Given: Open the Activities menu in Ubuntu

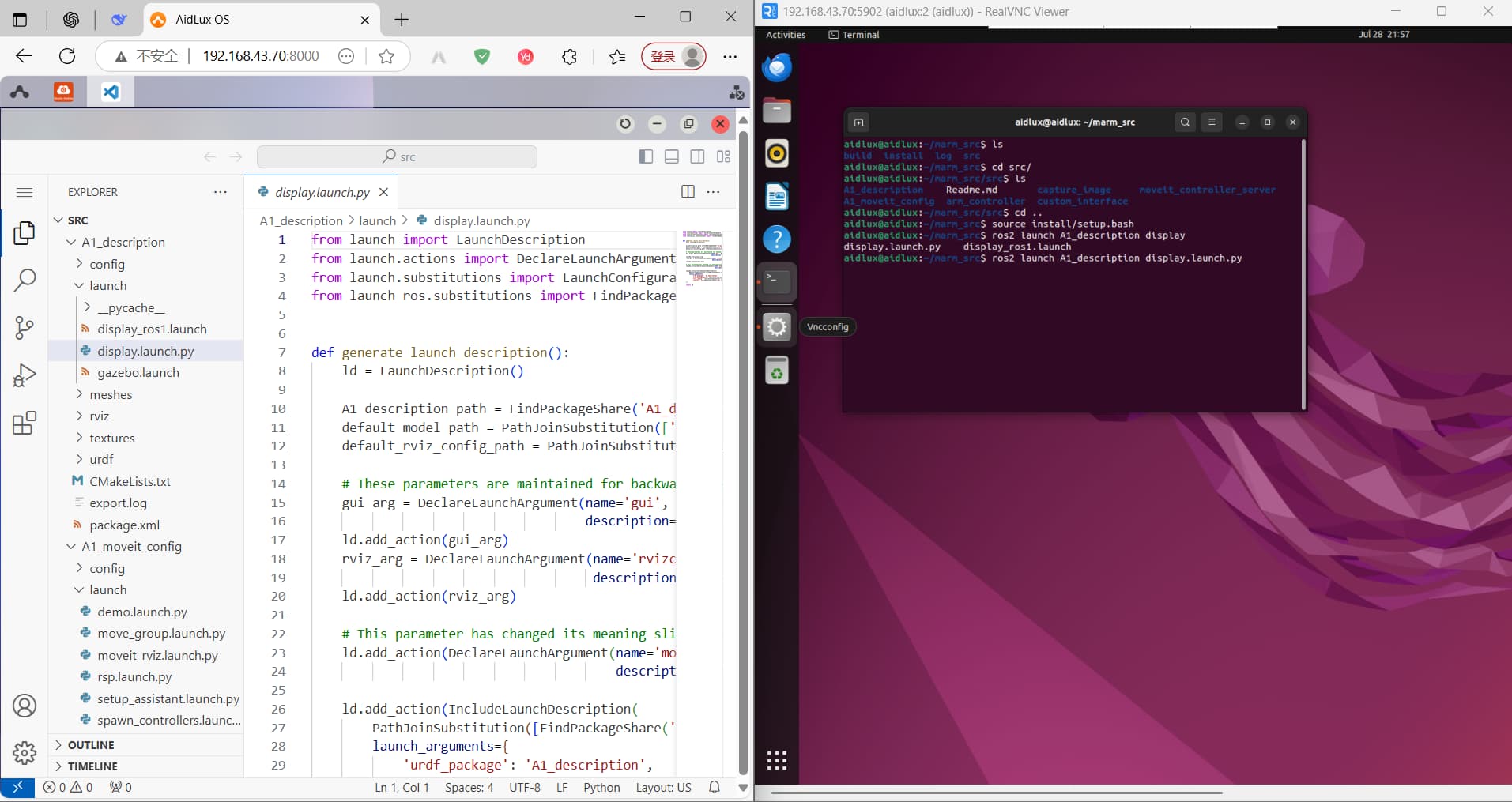Looking at the screenshot, I should (x=786, y=35).
